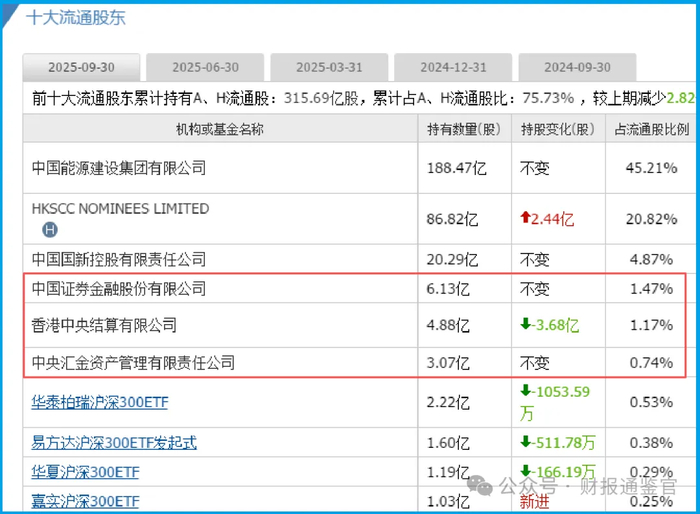Click the 占流通股比例 column header
Image resolution: width=700 pixels, height=514 pixels.
pyautogui.click(x=652, y=130)
